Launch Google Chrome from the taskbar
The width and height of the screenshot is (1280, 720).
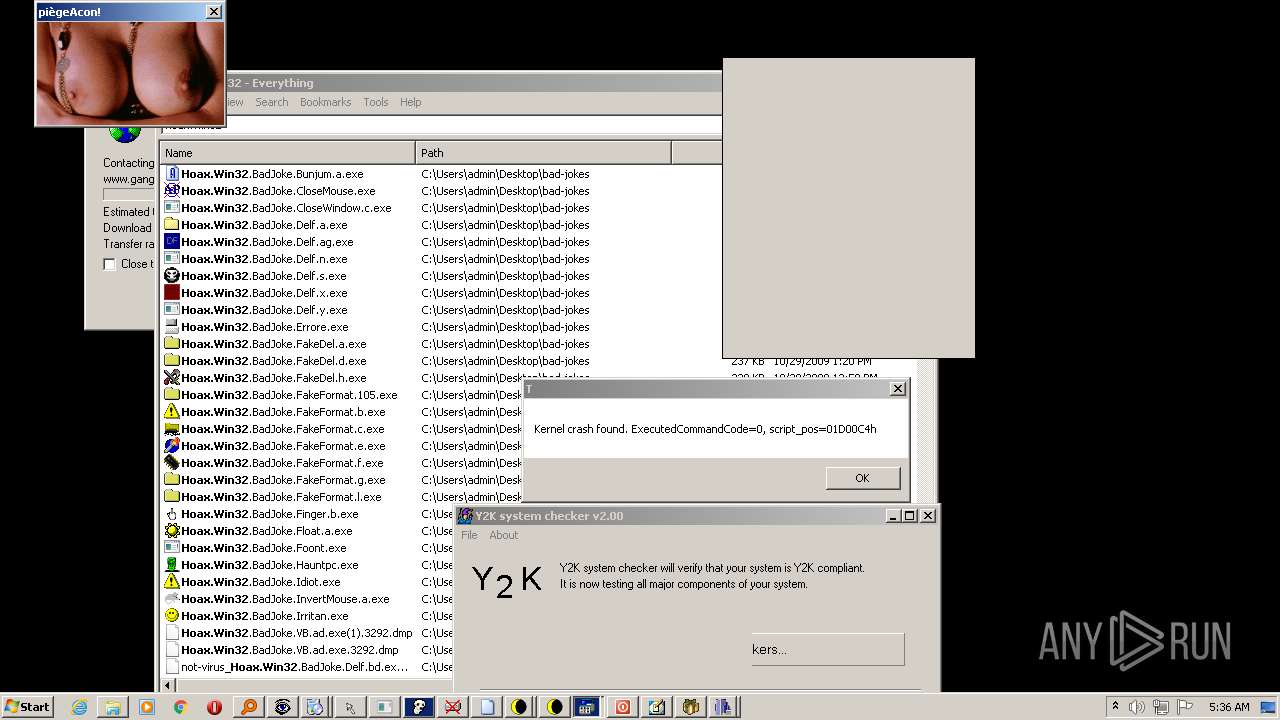coord(181,707)
